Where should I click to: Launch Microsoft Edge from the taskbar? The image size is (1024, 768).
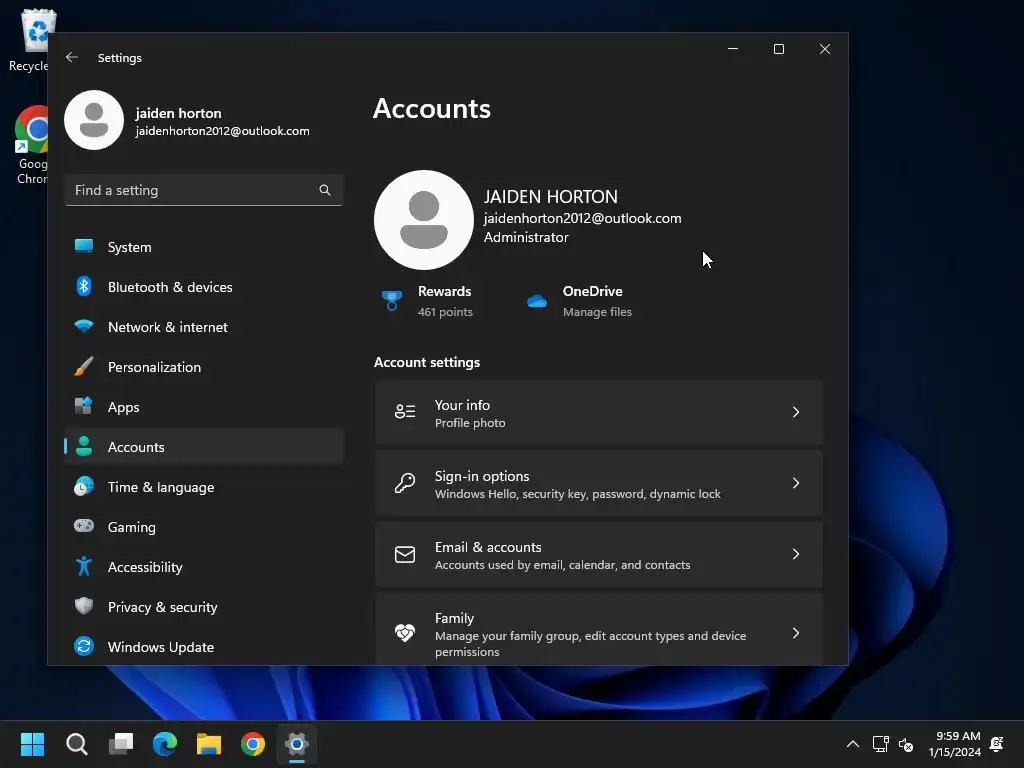point(165,744)
